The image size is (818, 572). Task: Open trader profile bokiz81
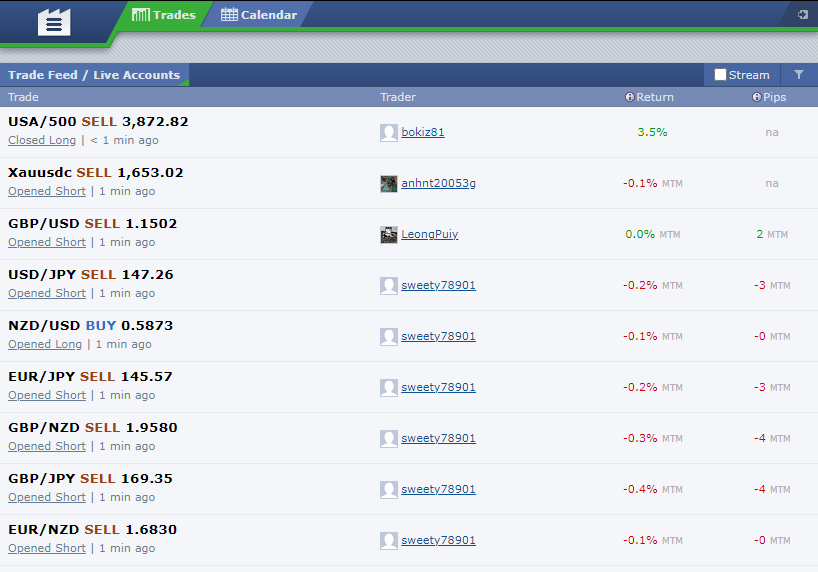[423, 132]
